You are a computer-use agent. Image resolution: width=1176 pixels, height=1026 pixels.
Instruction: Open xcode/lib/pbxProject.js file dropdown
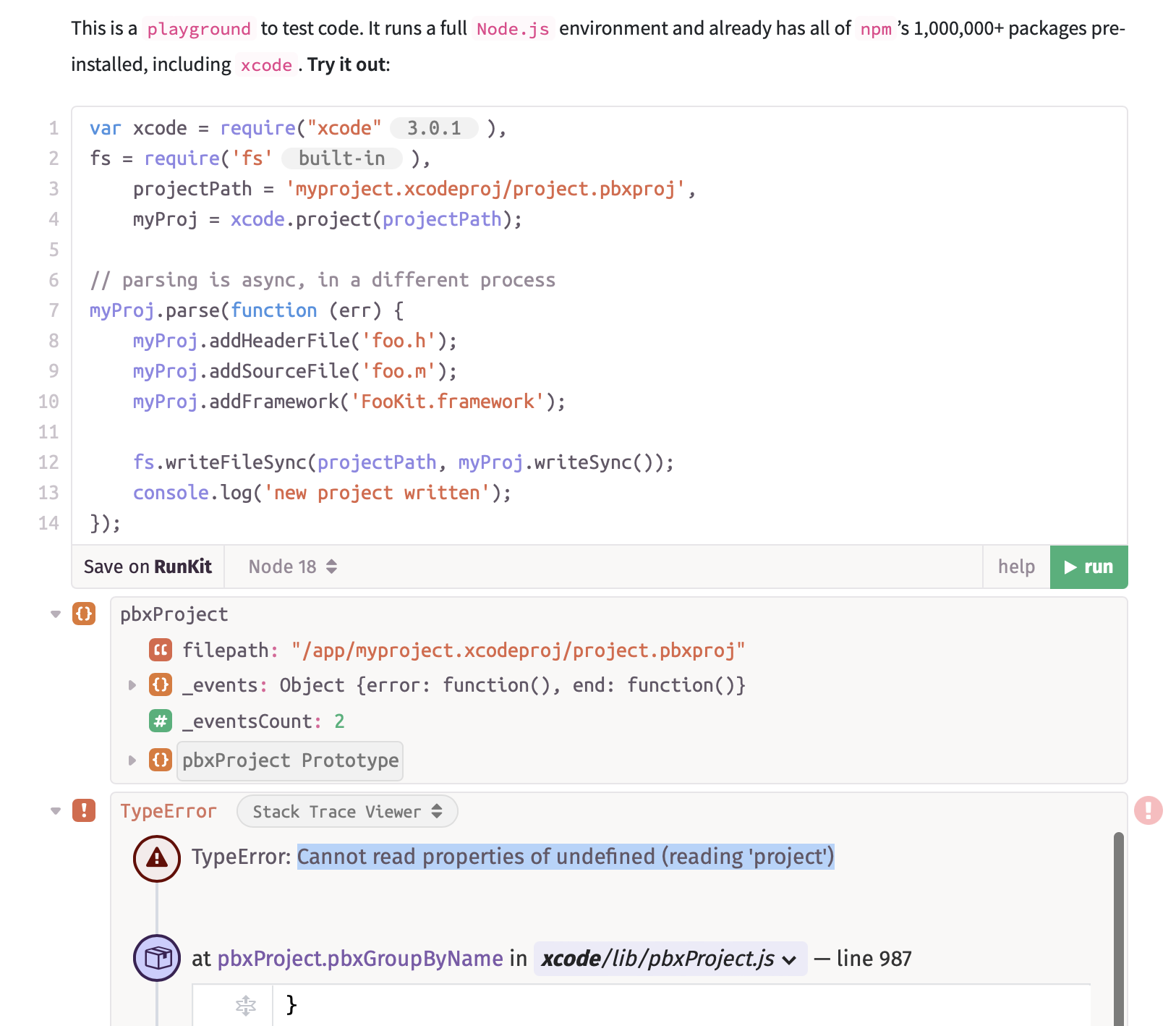pyautogui.click(x=670, y=959)
